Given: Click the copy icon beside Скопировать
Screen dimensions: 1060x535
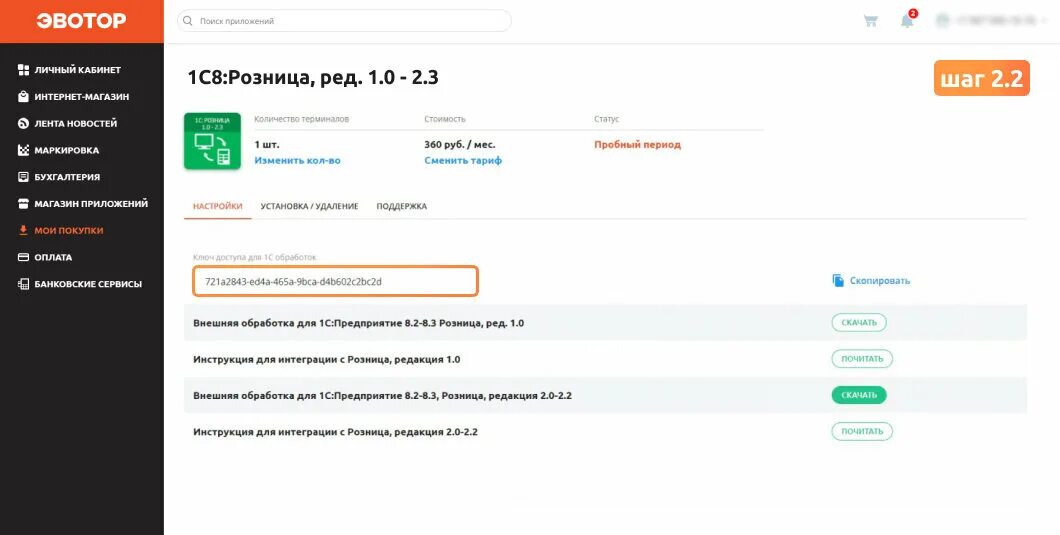Looking at the screenshot, I should [x=838, y=281].
